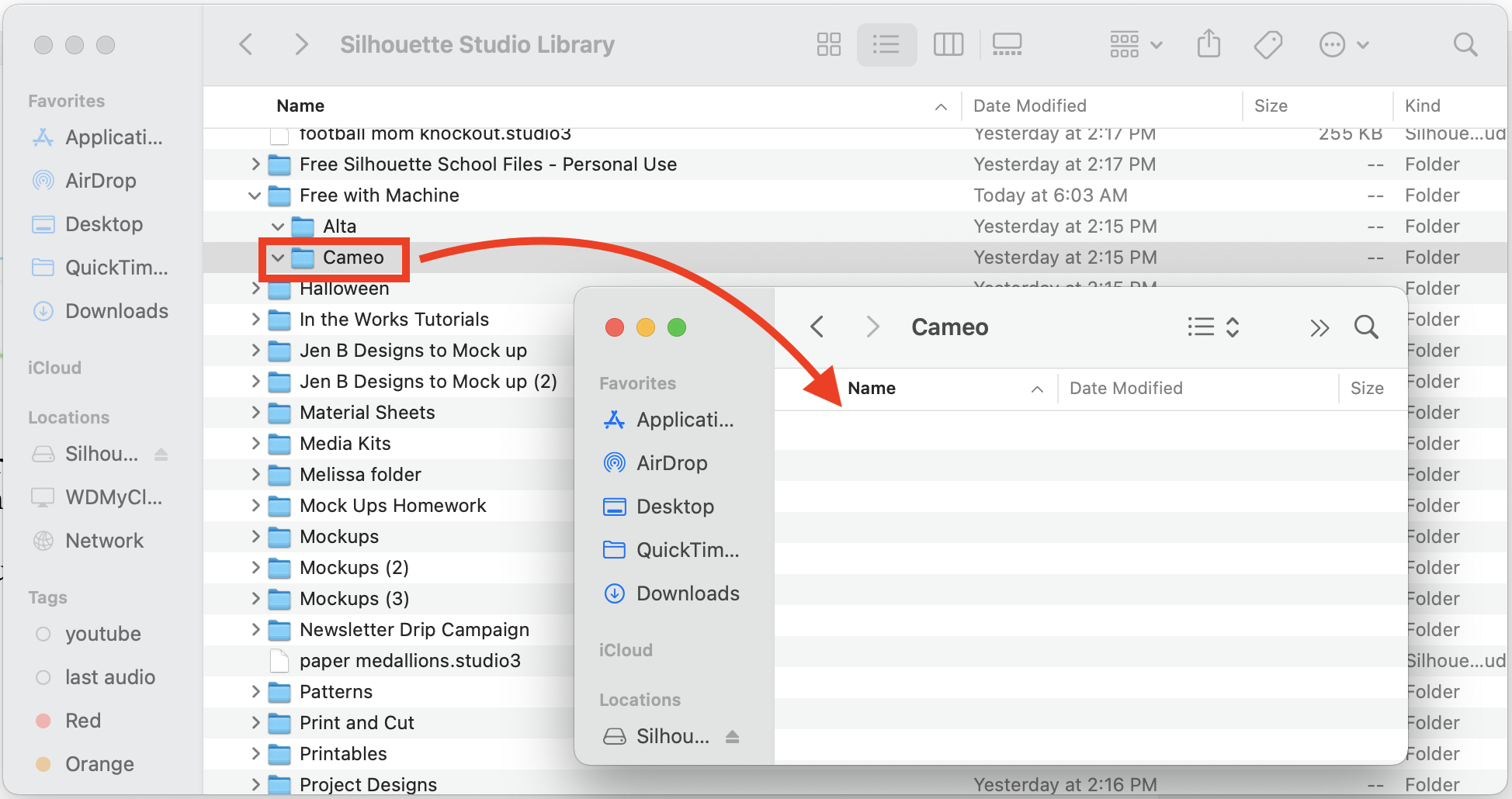
Task: Switch to icon grid view
Action: tap(828, 44)
